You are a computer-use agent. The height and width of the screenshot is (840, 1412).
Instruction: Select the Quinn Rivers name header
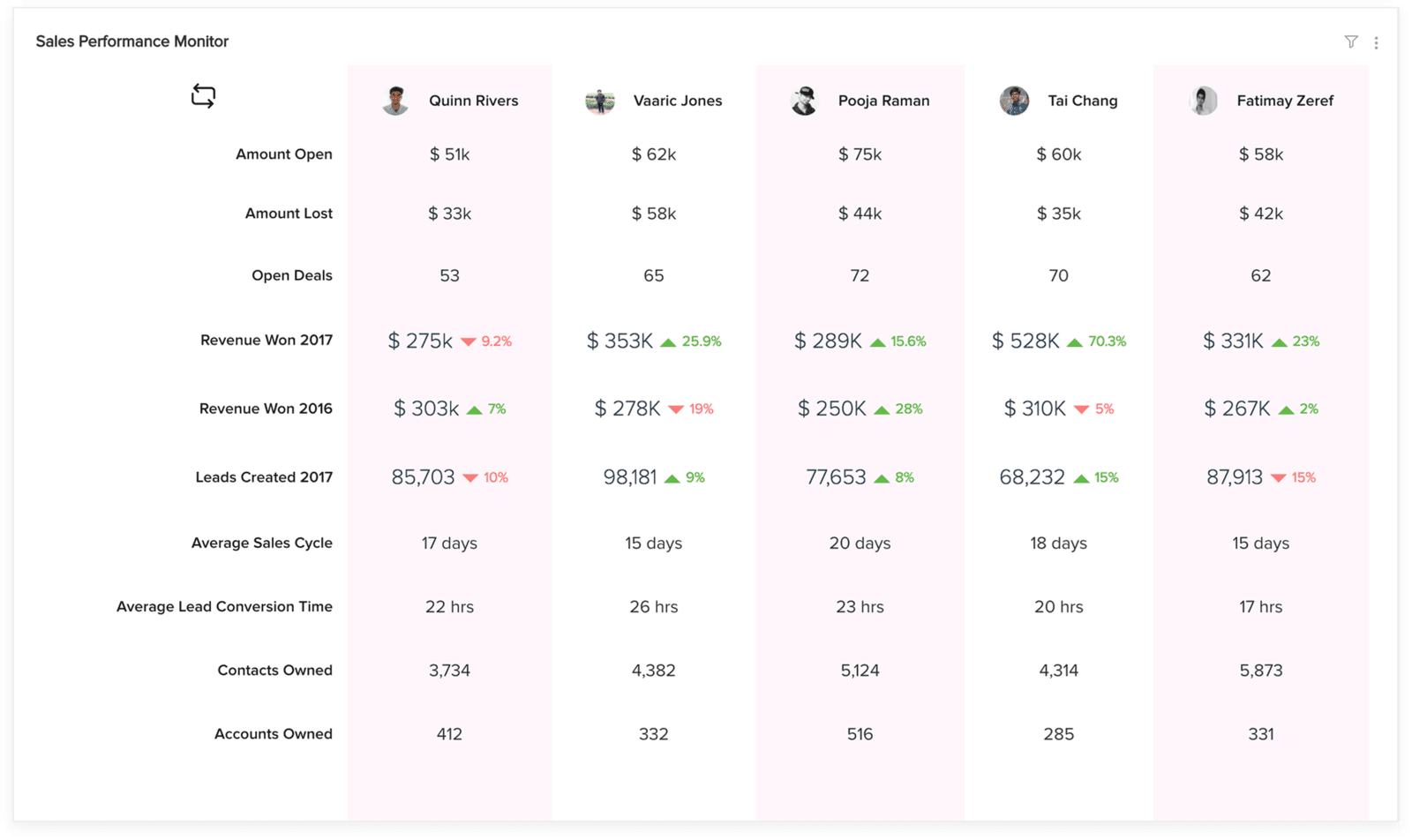473,101
